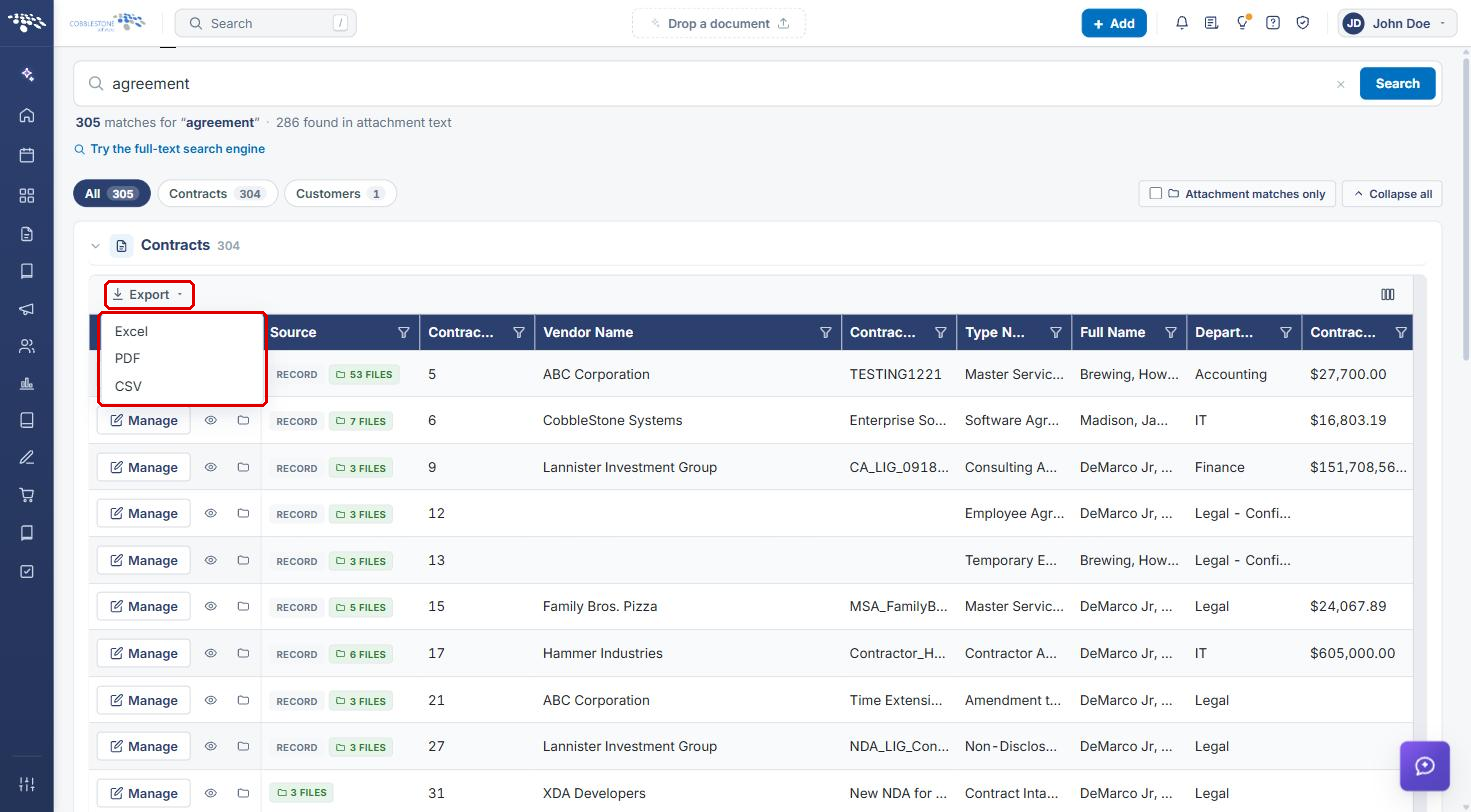Open the notifications bell icon

click(x=1182, y=23)
